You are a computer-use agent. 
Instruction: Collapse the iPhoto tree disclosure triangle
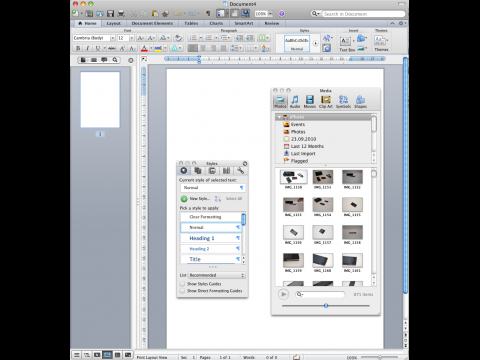click(x=279, y=117)
